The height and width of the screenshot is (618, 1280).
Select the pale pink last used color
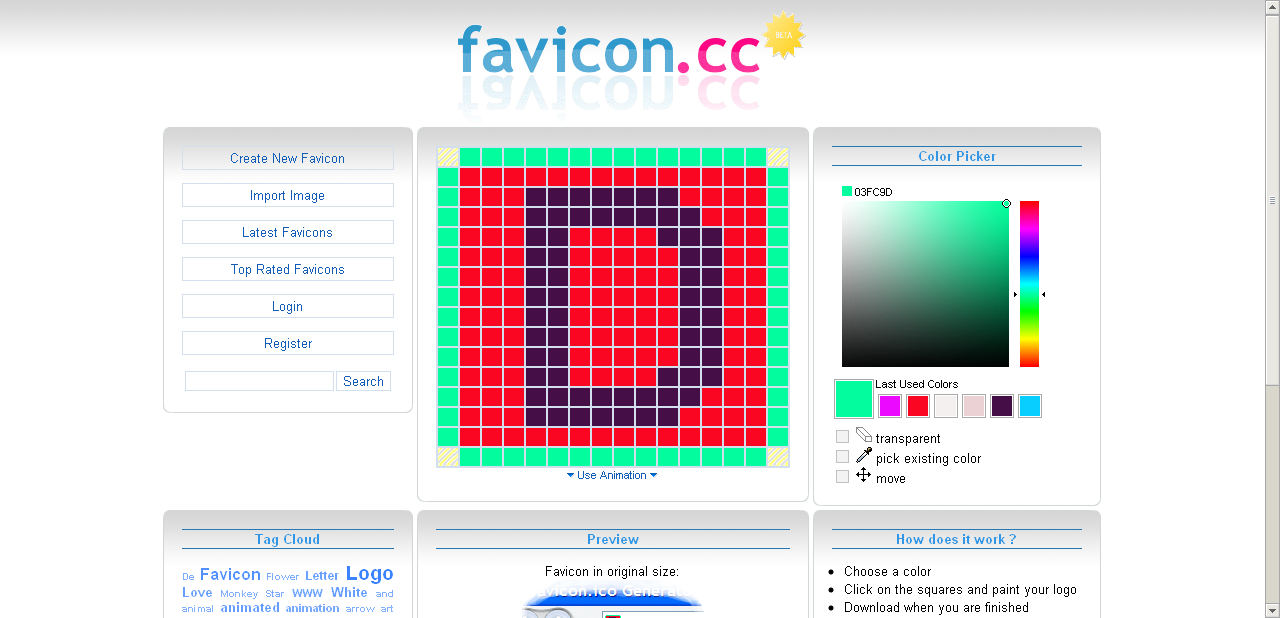(x=974, y=406)
